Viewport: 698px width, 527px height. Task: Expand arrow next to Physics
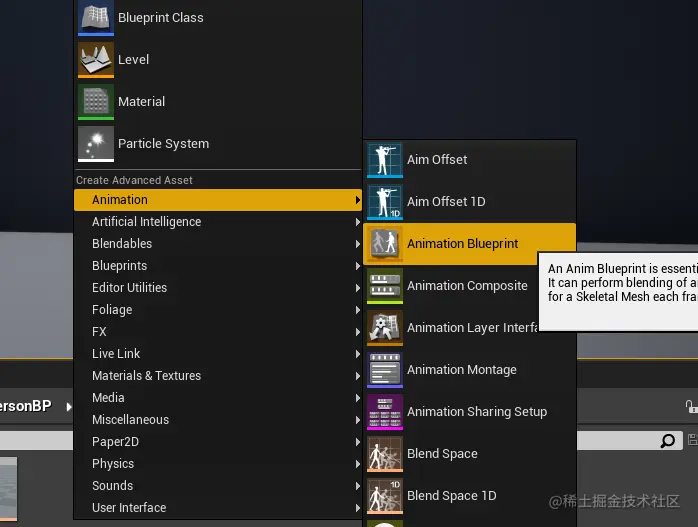pyautogui.click(x=357, y=464)
